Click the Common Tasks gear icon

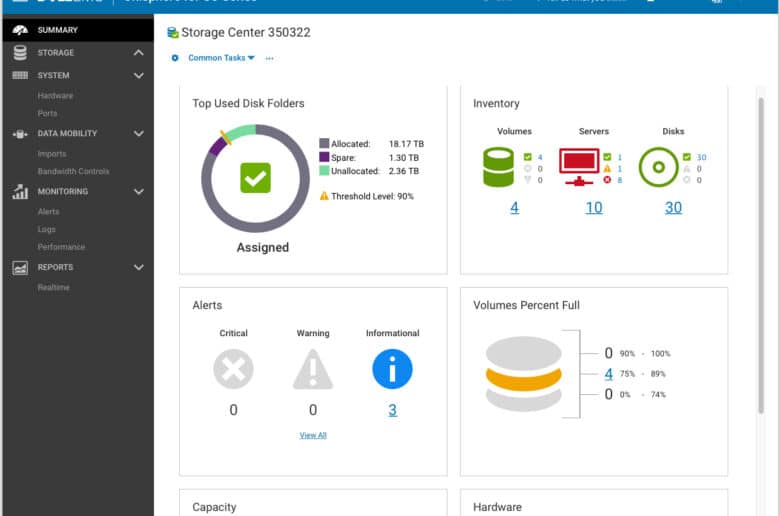[175, 58]
